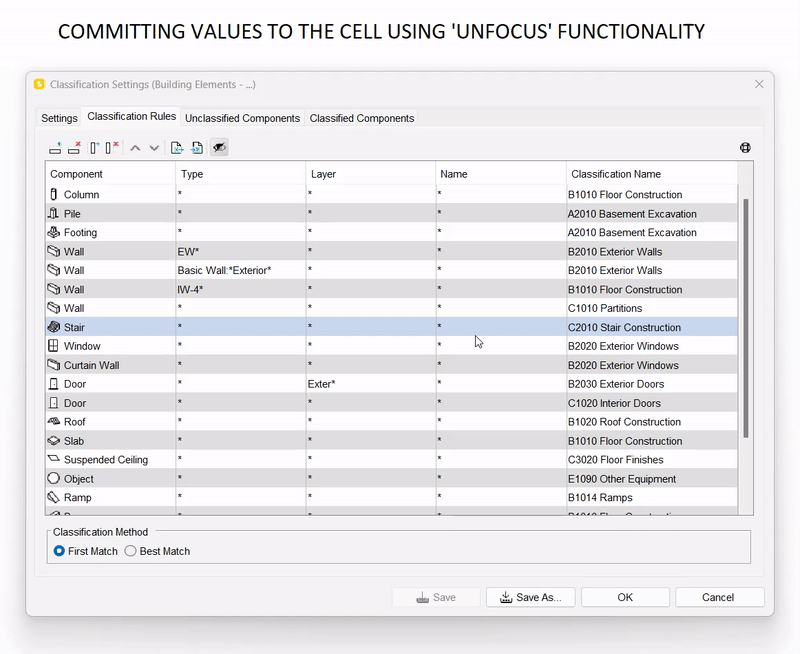Click the Cancel button
This screenshot has height=654, width=800.
tap(719, 597)
